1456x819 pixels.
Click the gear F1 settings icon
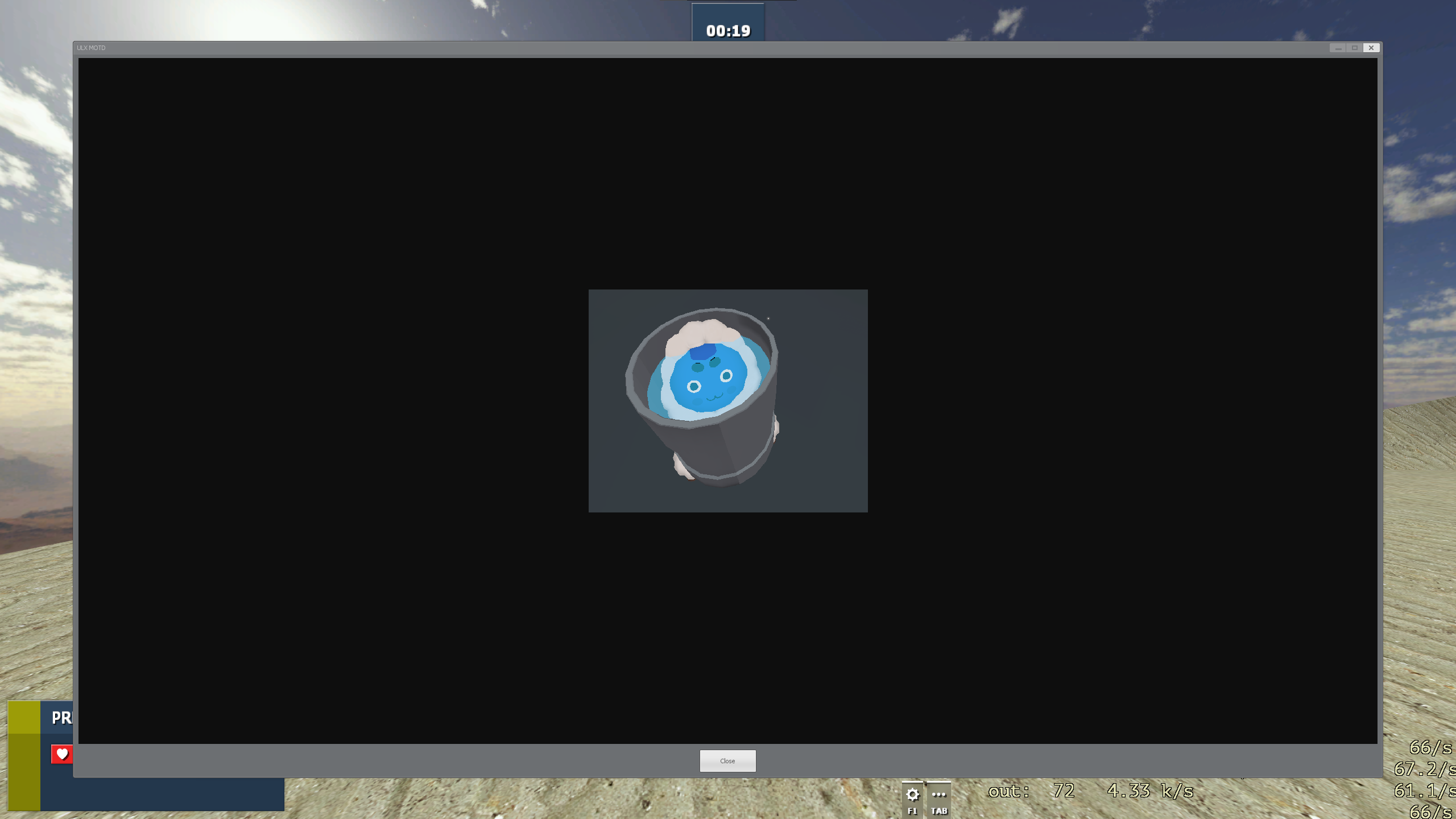tap(912, 794)
